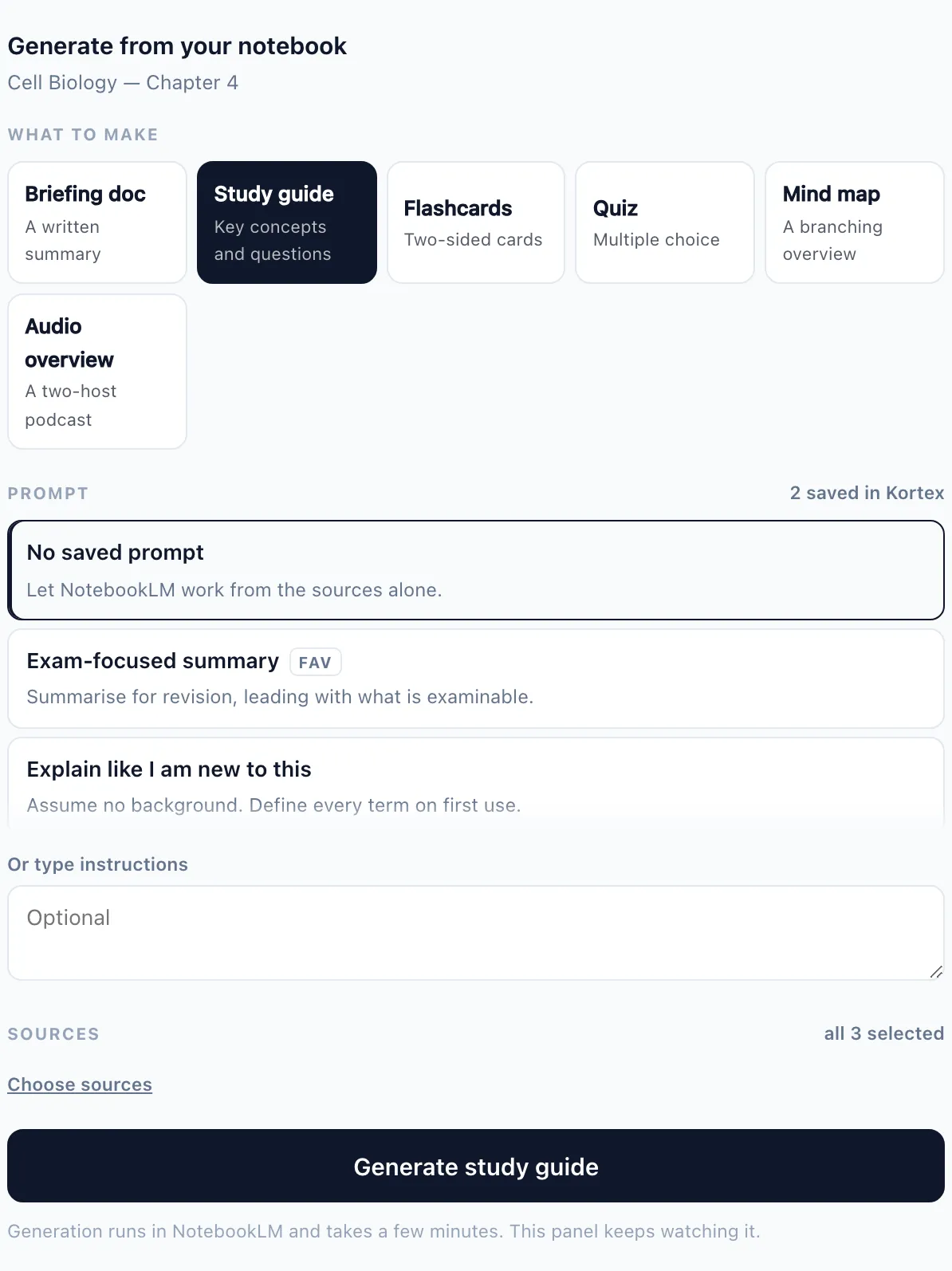This screenshot has width=952, height=1271.
Task: Select the No saved prompt option
Action: 476,570
